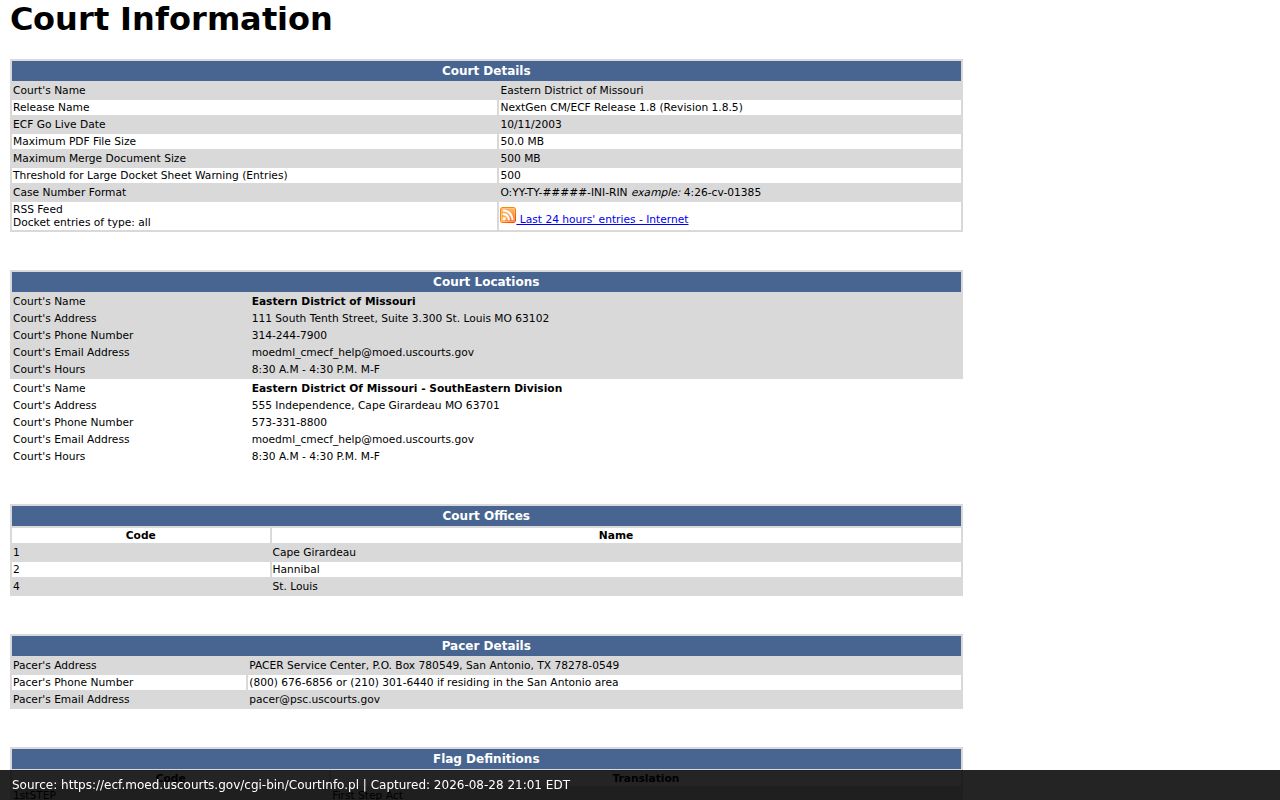Select the St. Louis office row
1280x800 pixels.
[x=486, y=586]
